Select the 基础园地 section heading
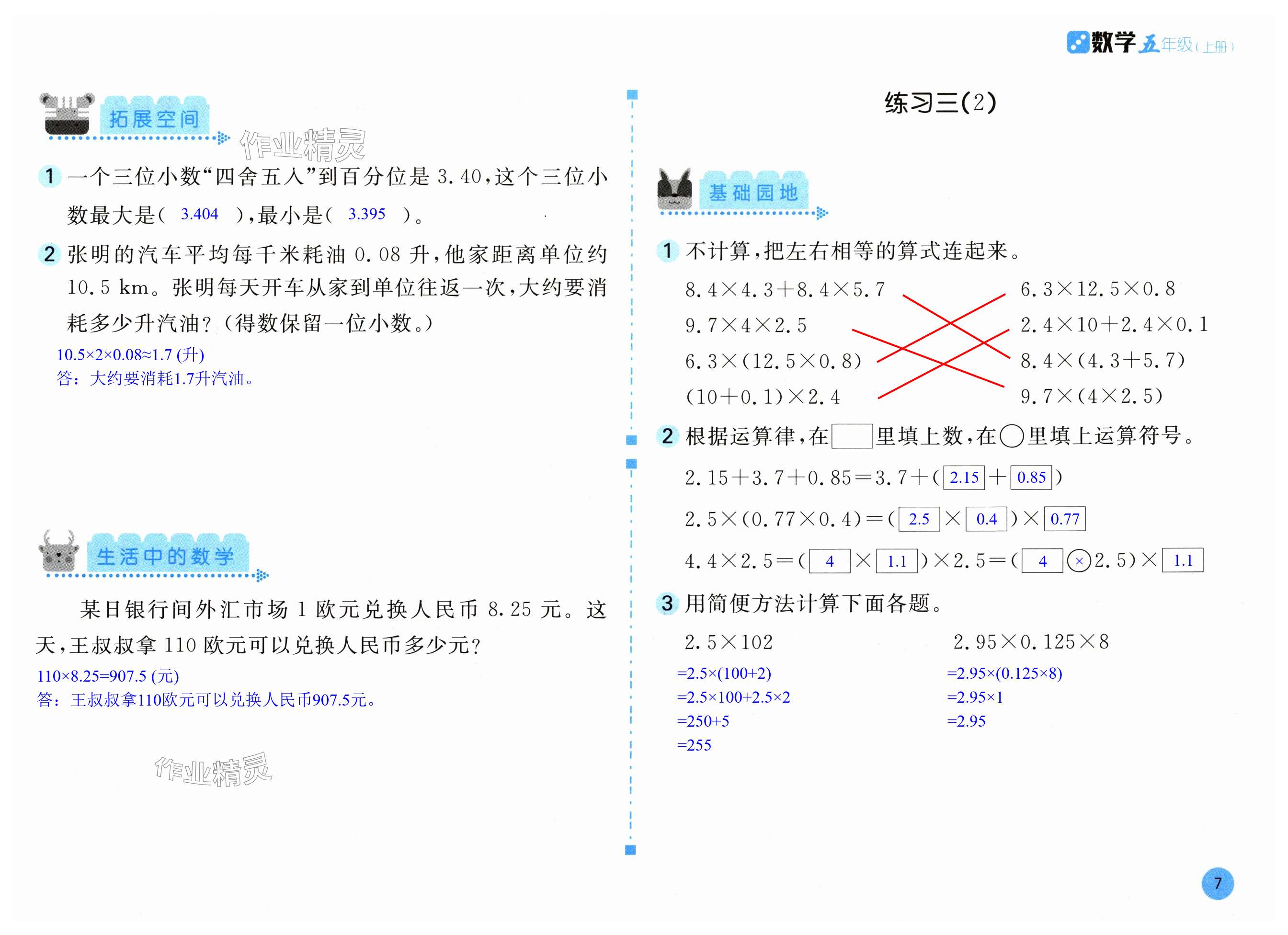The height and width of the screenshot is (935, 1288). (x=753, y=193)
